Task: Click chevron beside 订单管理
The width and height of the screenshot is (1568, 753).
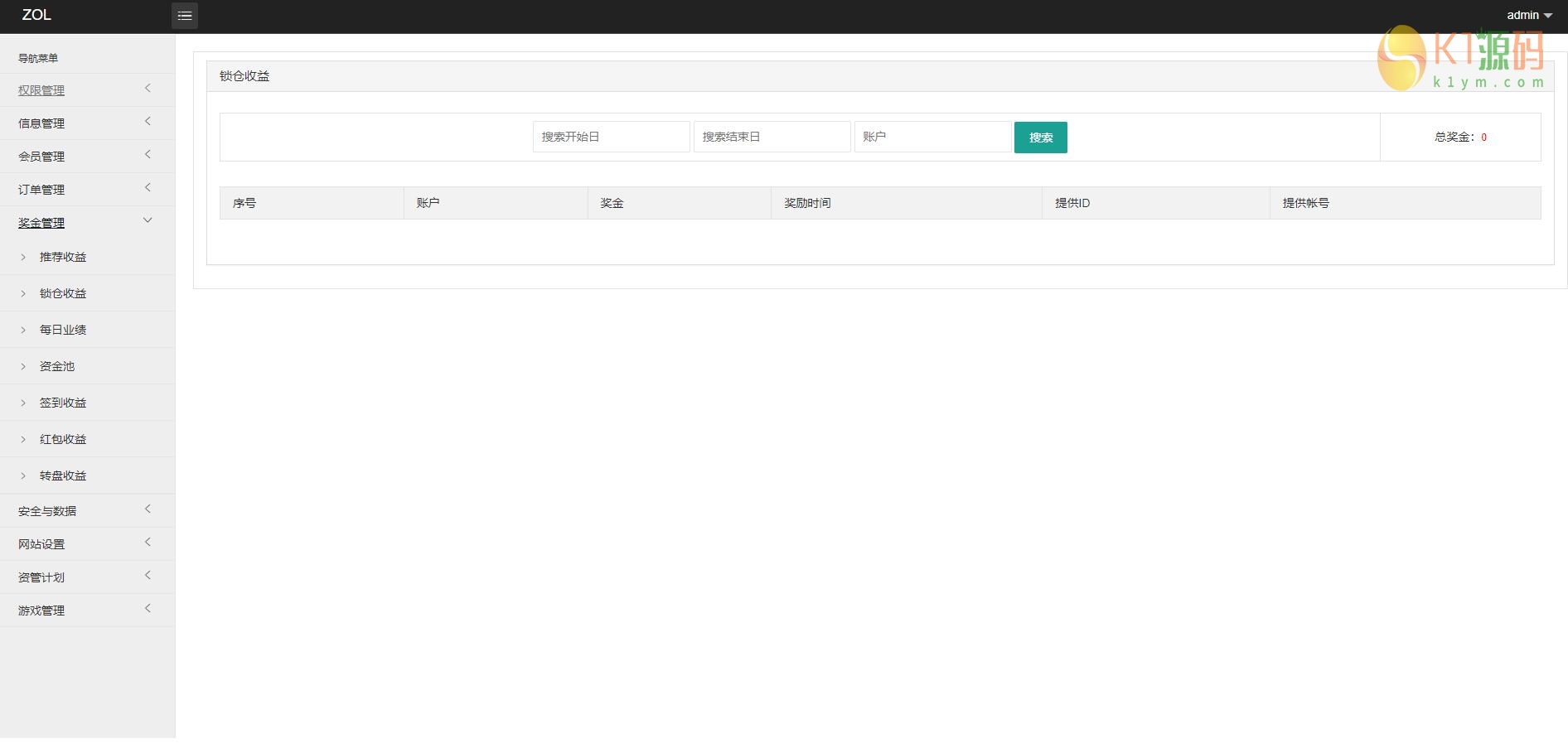Action: click(148, 187)
